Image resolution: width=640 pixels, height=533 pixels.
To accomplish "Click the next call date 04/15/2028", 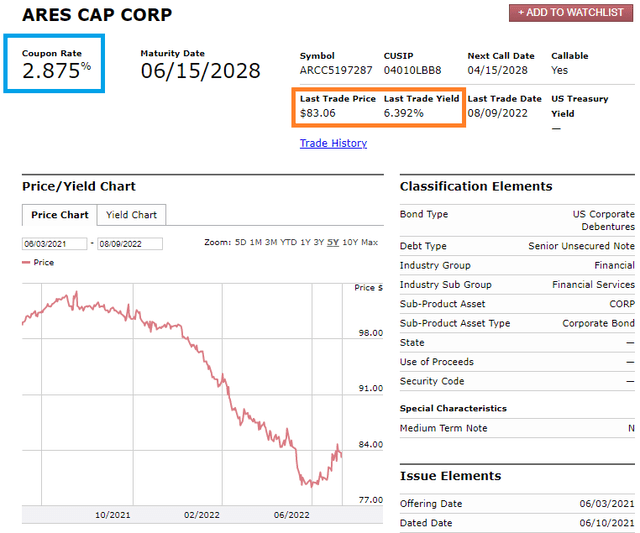I will (x=498, y=70).
